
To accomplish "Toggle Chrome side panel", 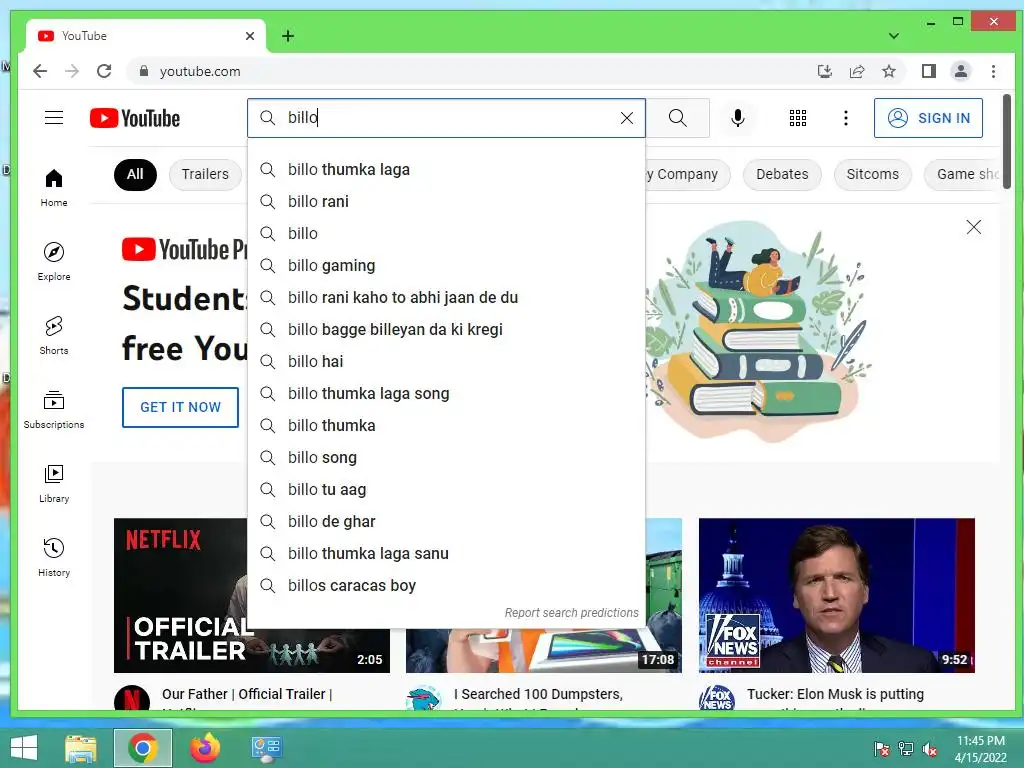I will (928, 71).
